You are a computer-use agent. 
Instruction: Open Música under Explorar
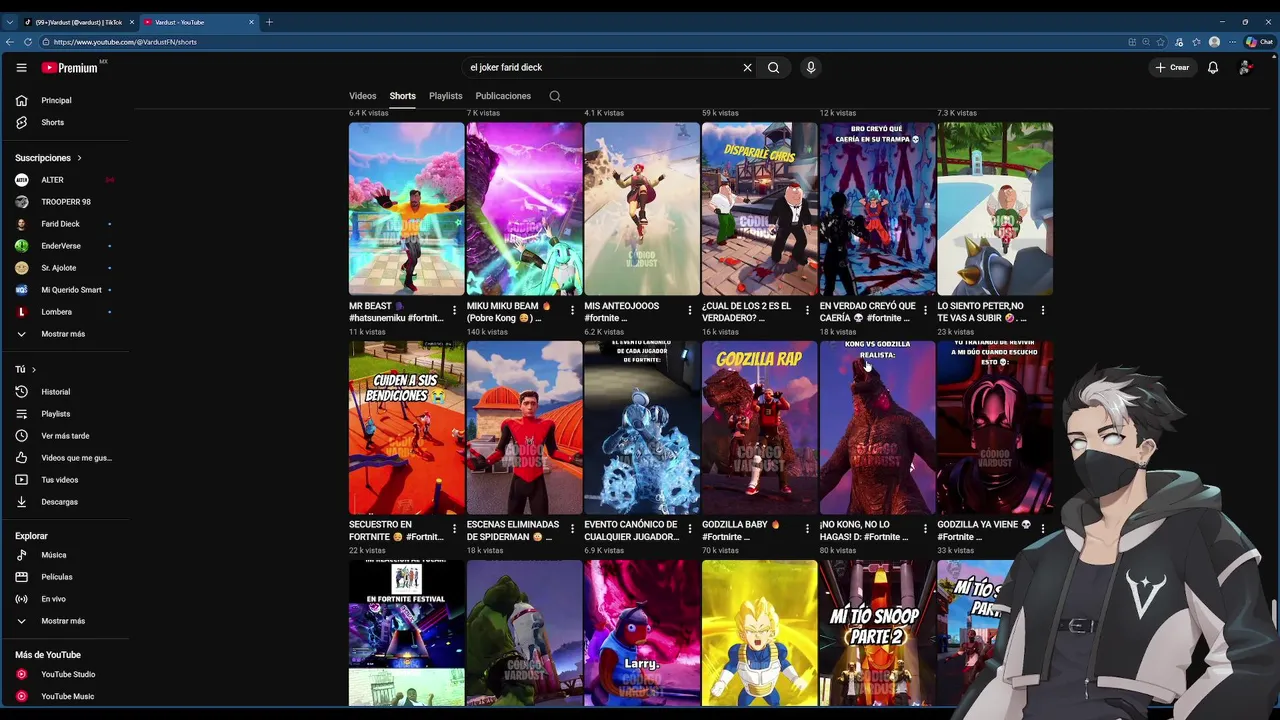[x=64, y=555]
